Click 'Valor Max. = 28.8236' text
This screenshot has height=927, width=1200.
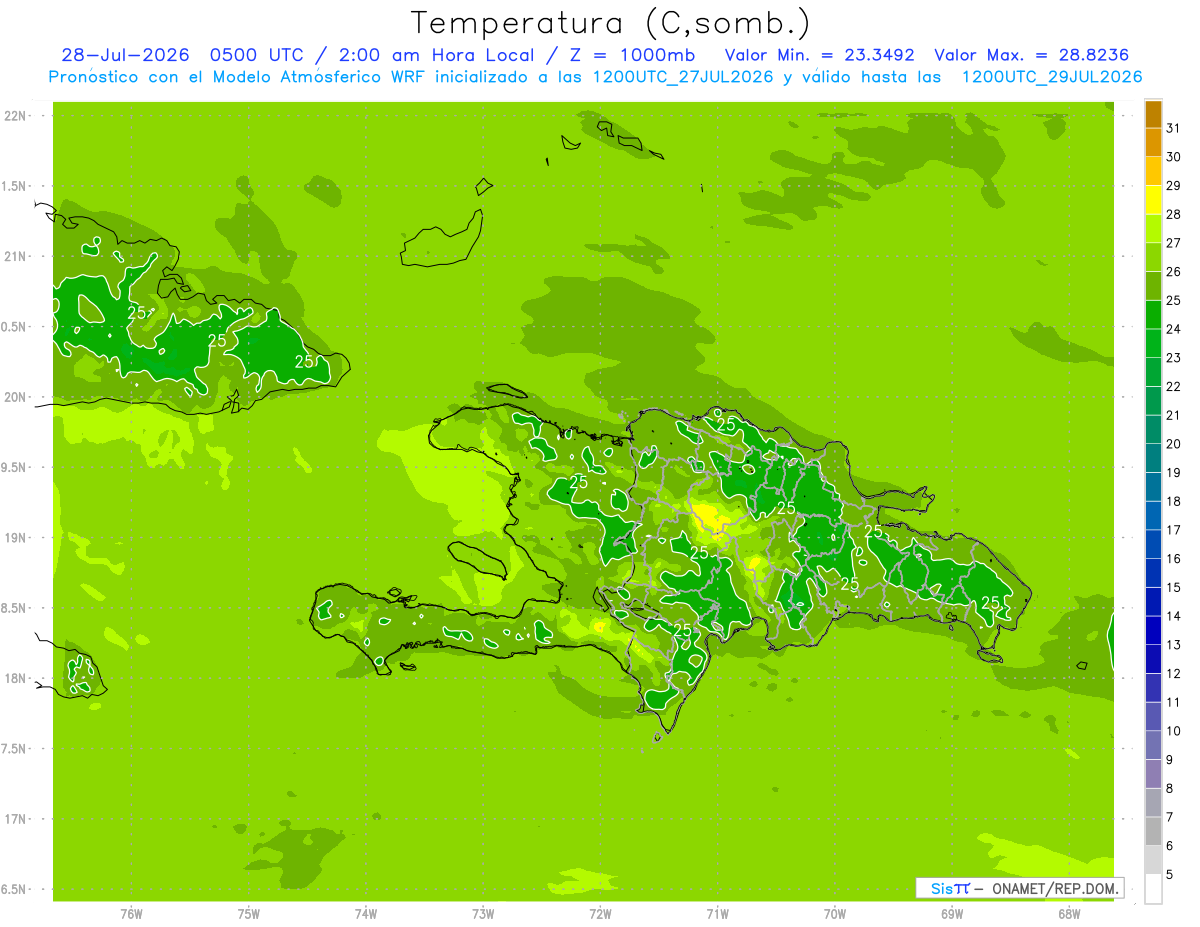coord(1032,55)
